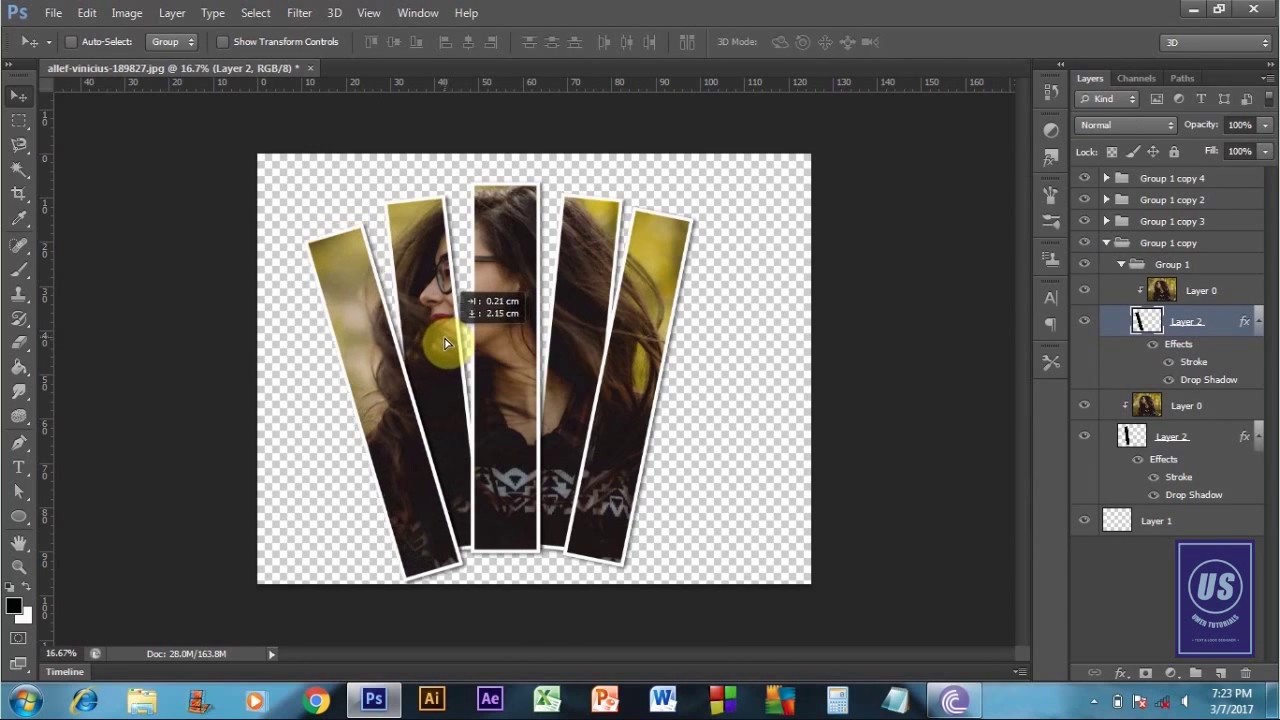Select the Hand tool
Screen dimensions: 1280x720
click(19, 542)
